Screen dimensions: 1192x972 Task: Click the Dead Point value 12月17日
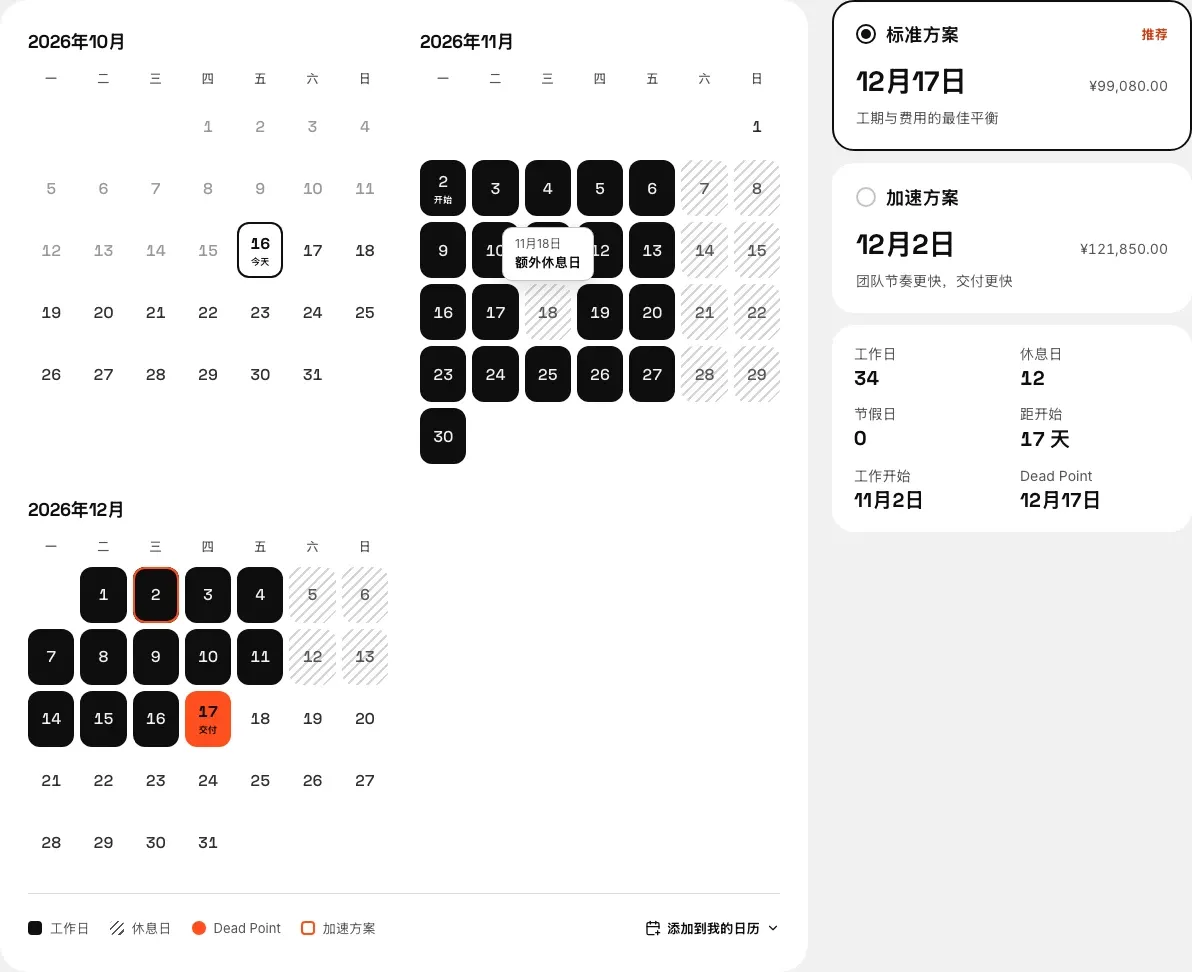pos(1060,500)
